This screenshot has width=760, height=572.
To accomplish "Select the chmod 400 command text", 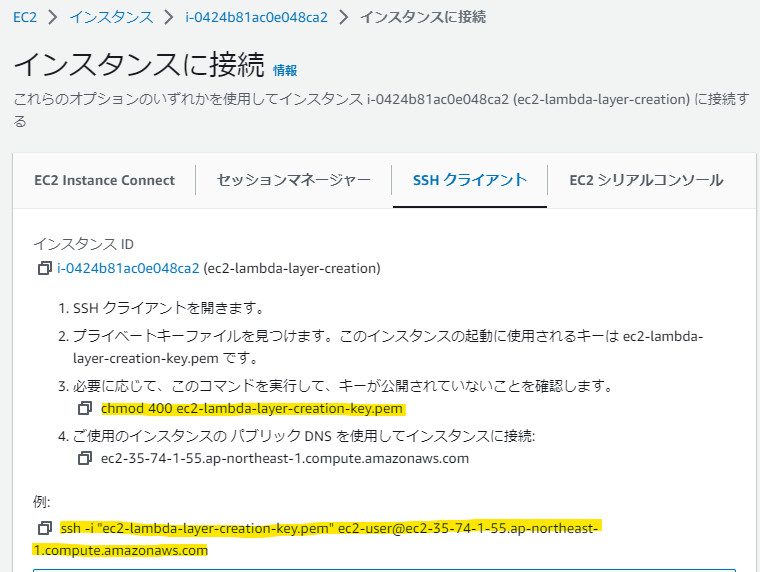I will coord(252,409).
